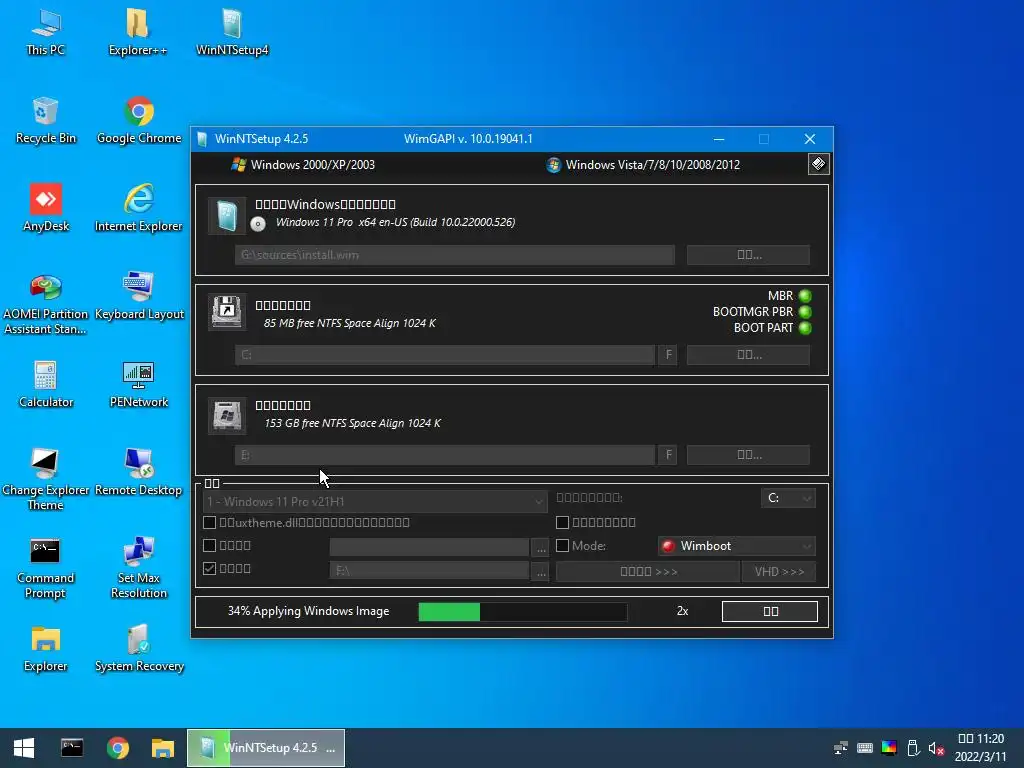Click the boot drive C: path field
1024x768 pixels.
tap(445, 355)
